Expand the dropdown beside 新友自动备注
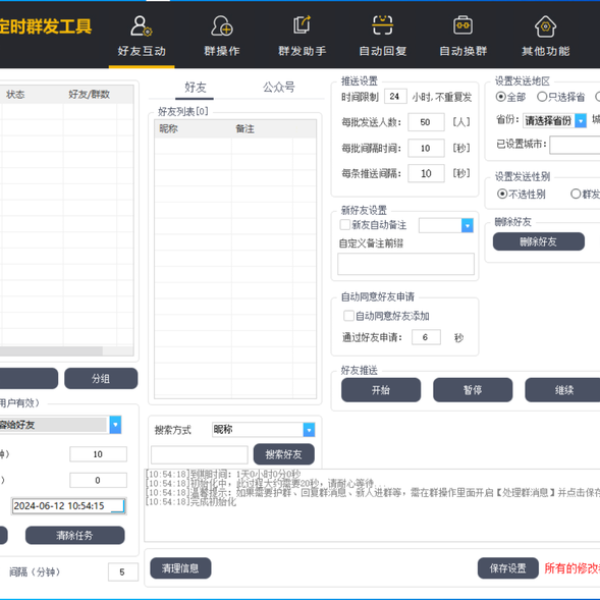The width and height of the screenshot is (600, 600). click(467, 226)
